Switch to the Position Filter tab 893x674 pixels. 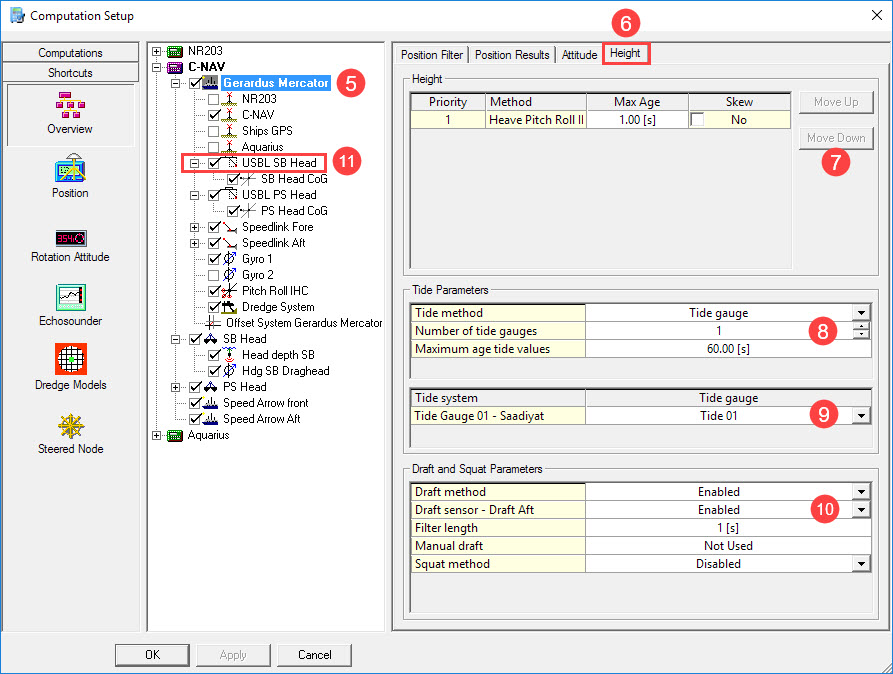(432, 55)
